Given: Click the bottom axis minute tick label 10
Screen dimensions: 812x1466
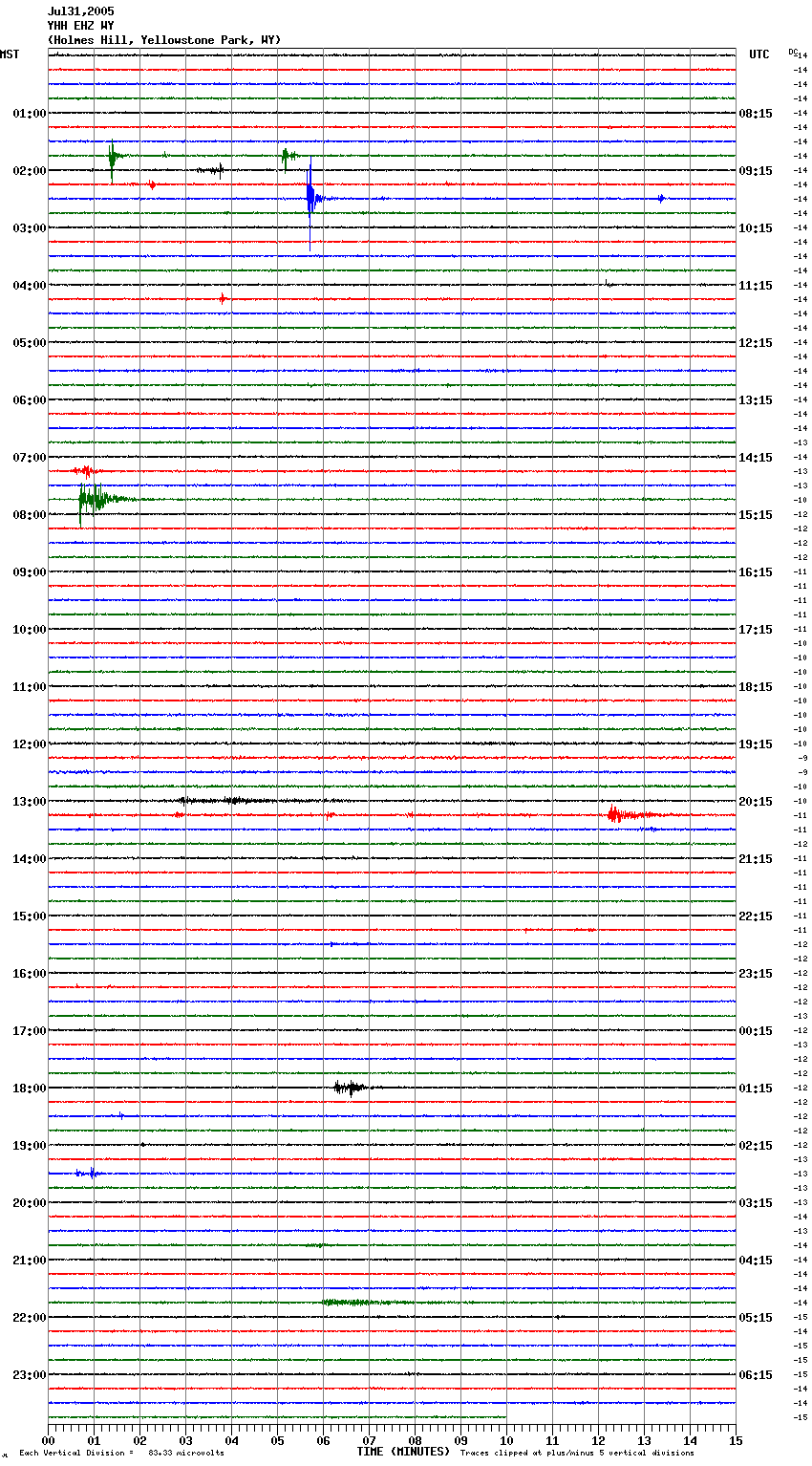Looking at the screenshot, I should point(506,1440).
